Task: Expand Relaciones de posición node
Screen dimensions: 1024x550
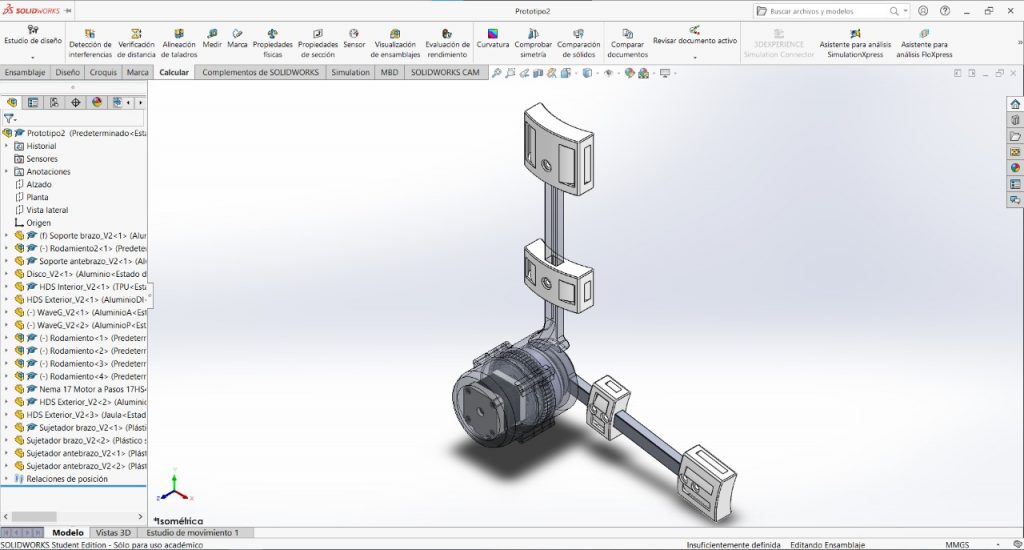Action: (7, 479)
